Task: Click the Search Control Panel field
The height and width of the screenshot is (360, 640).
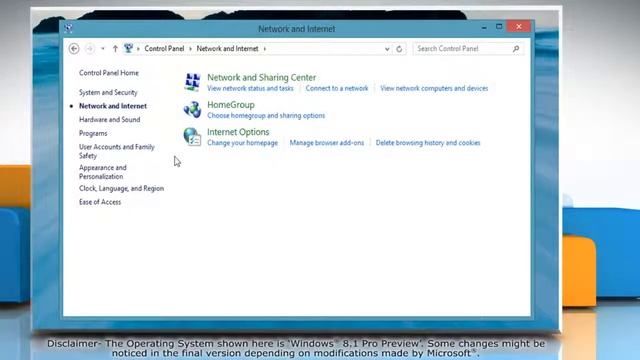Action: point(468,49)
